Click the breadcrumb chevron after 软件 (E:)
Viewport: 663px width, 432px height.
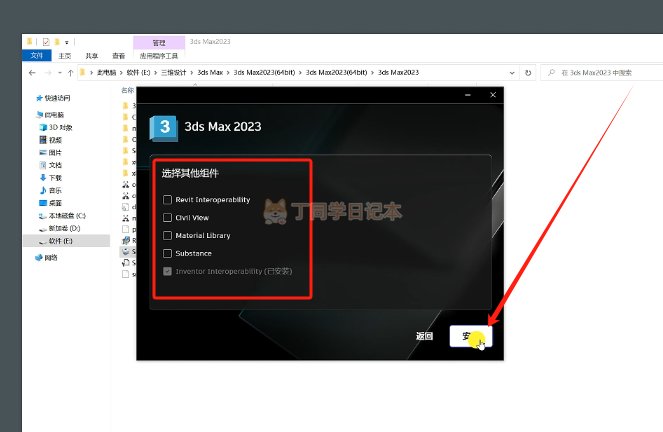(x=156, y=73)
